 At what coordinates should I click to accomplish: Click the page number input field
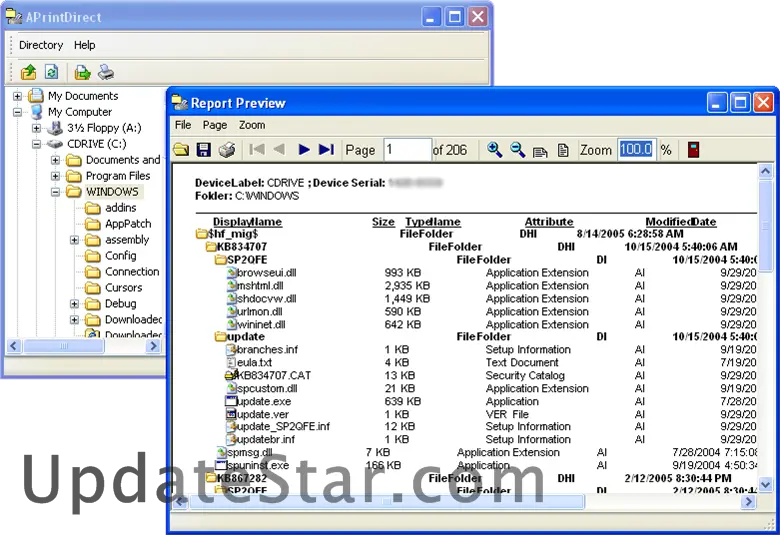pyautogui.click(x=407, y=149)
